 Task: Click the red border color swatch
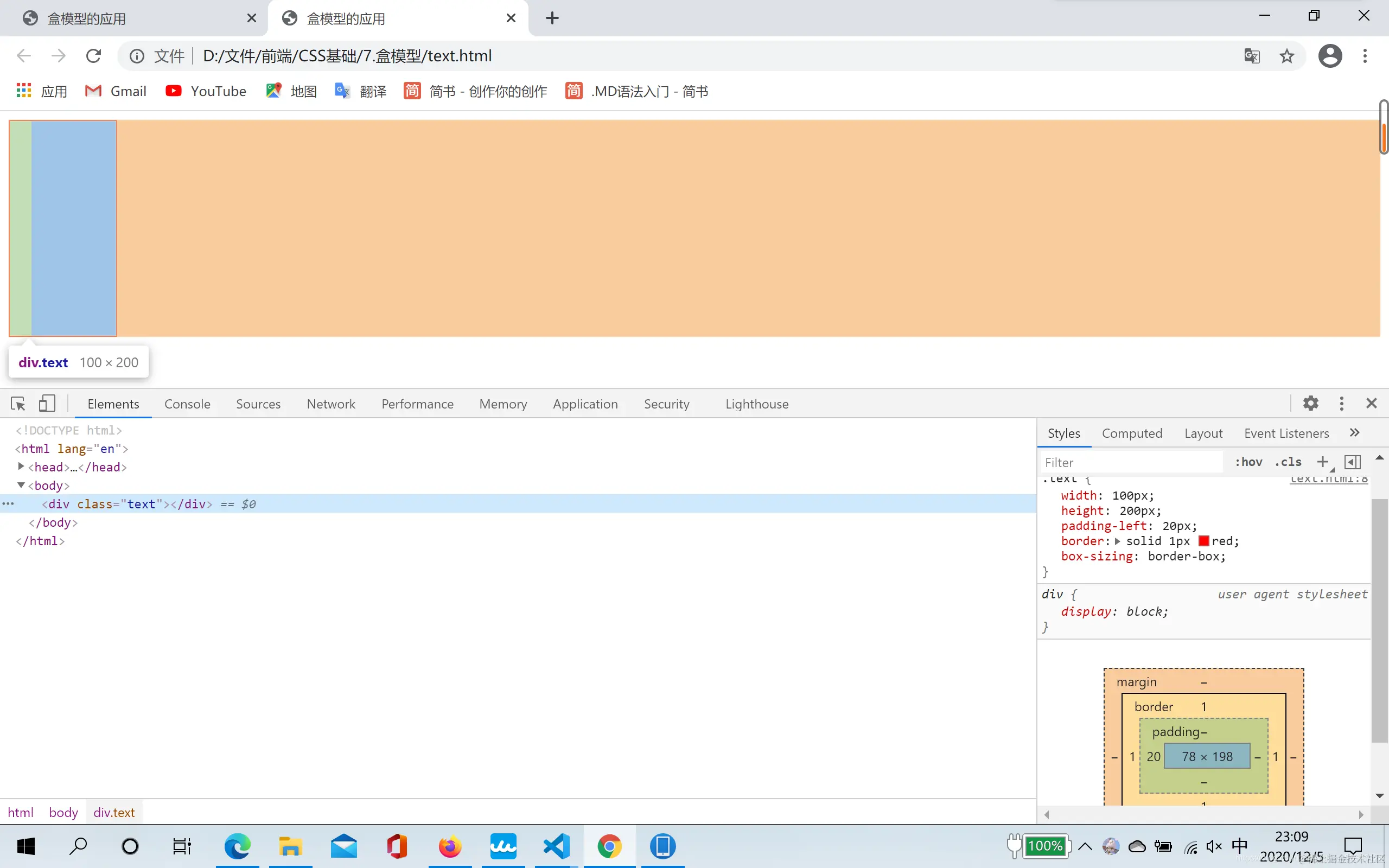point(1203,541)
